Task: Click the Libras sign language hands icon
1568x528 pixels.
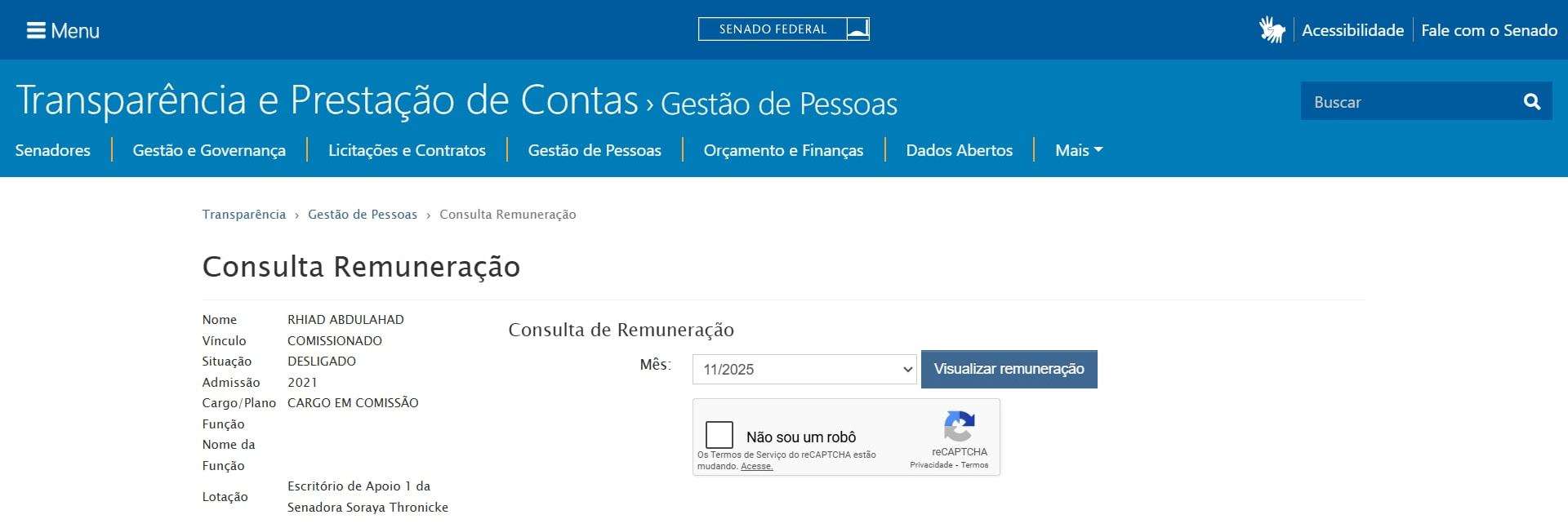Action: click(x=1272, y=30)
